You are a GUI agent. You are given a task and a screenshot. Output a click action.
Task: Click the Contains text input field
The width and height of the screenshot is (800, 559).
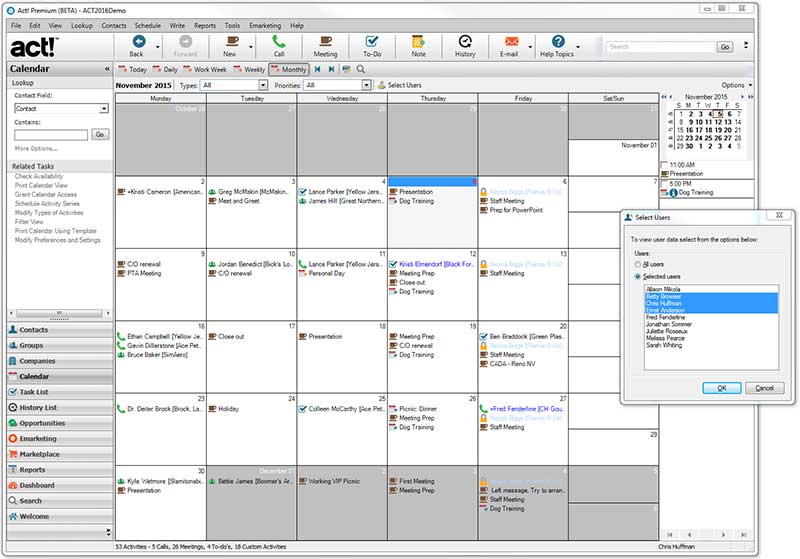[51, 135]
